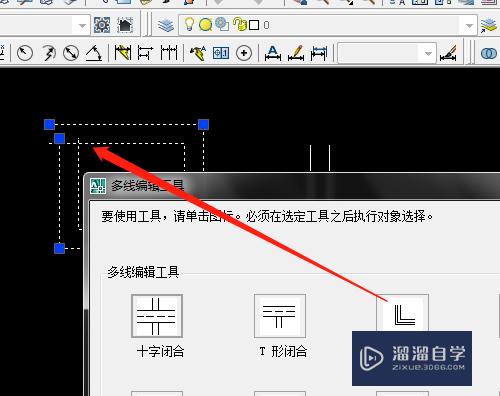Select the Tolerance tool icon
This screenshot has width=500, height=396.
pos(221,53)
